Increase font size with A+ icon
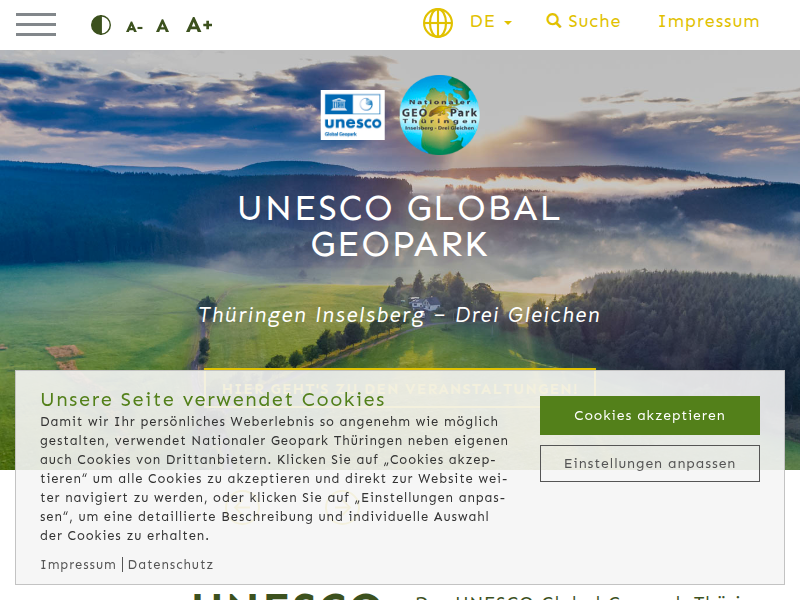 tap(199, 24)
